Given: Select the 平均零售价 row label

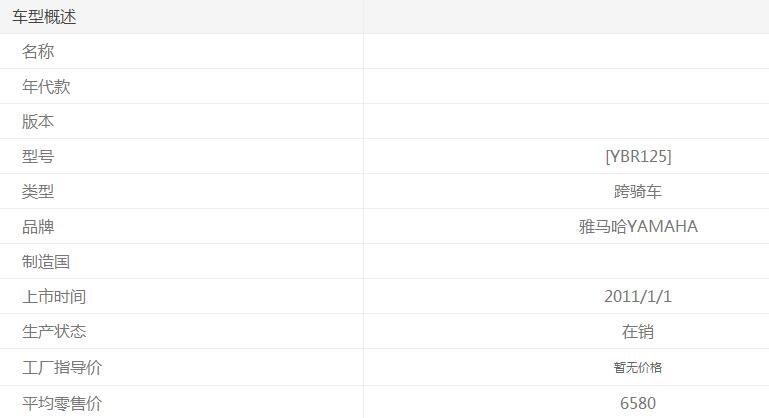Looking at the screenshot, I should point(62,404).
